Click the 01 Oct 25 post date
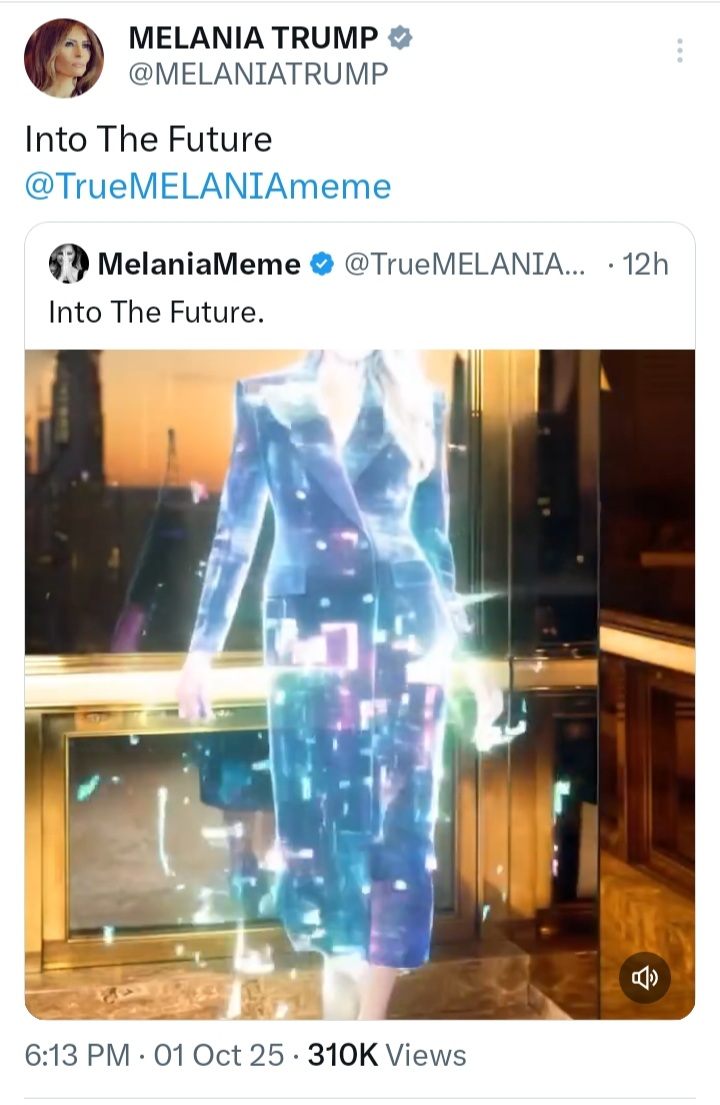The height and width of the screenshot is (1105, 720). click(219, 1056)
